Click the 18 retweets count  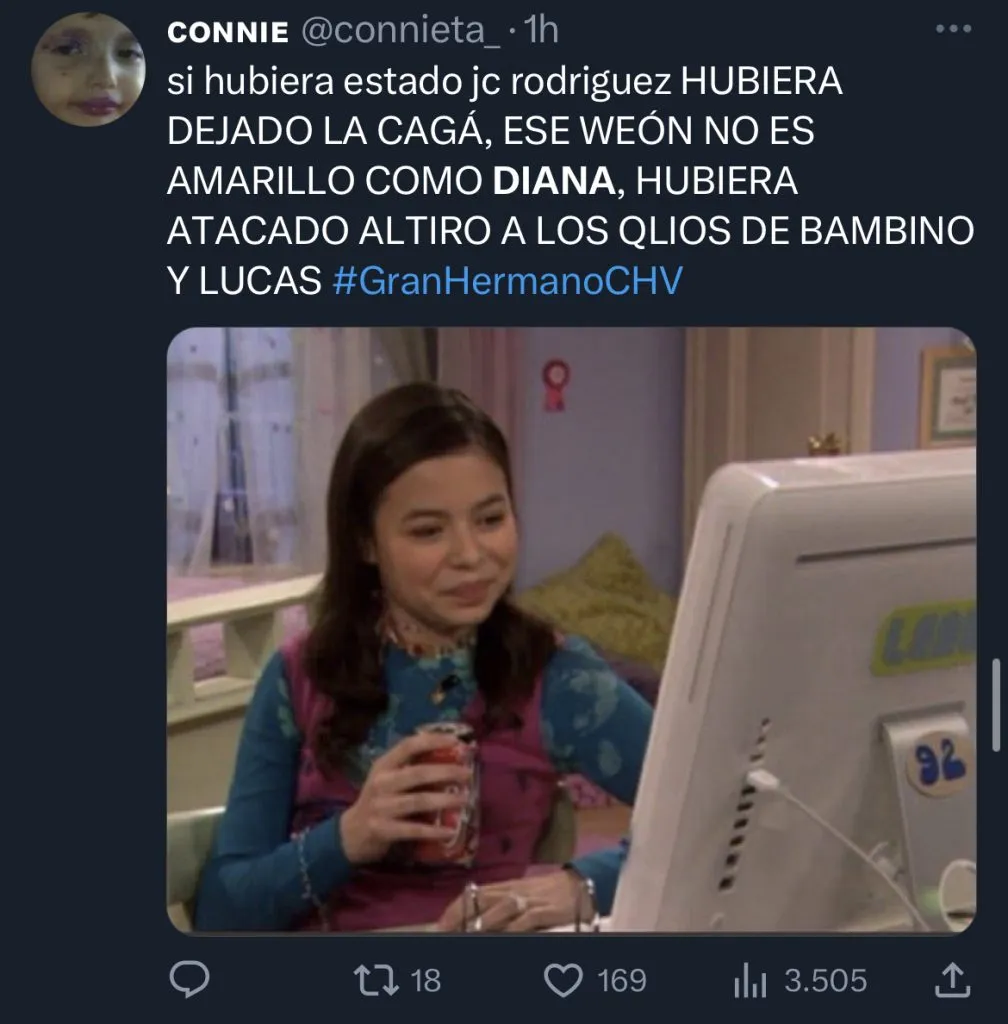point(426,981)
